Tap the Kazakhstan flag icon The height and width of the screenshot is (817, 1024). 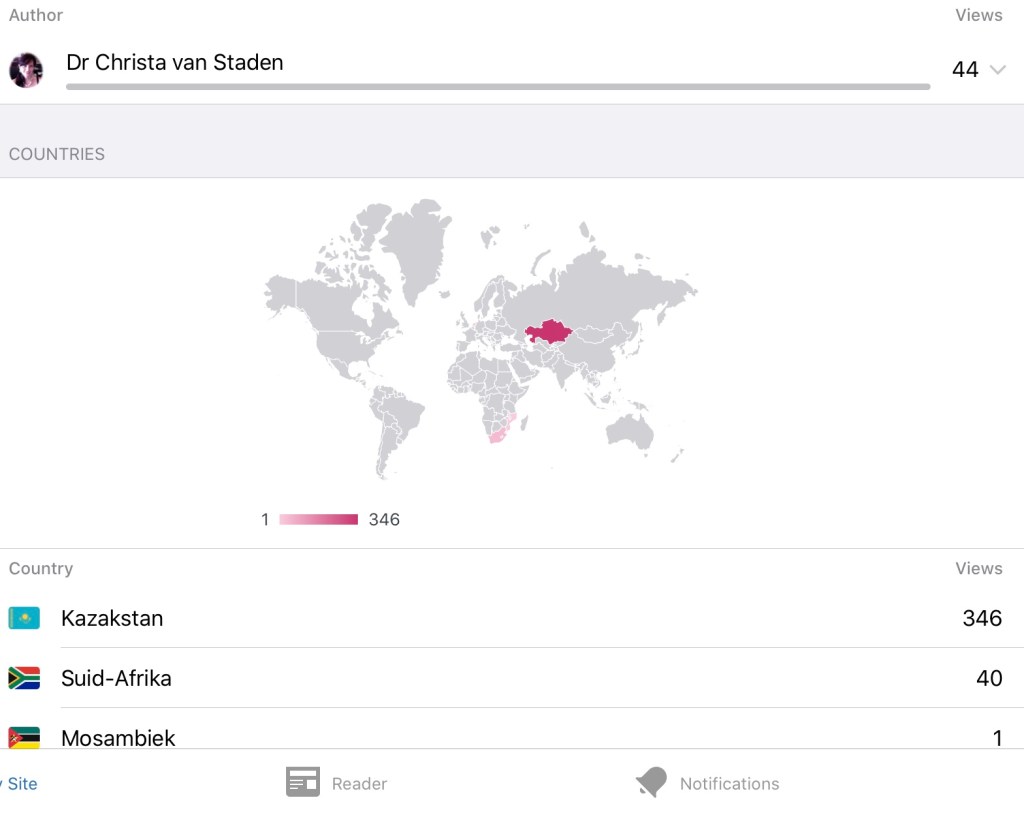[x=24, y=618]
